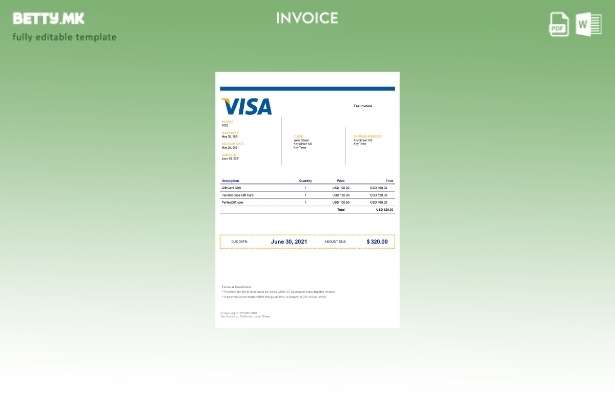Click the VISA logo on the invoice
This screenshot has height=400, width=615.
pos(246,106)
